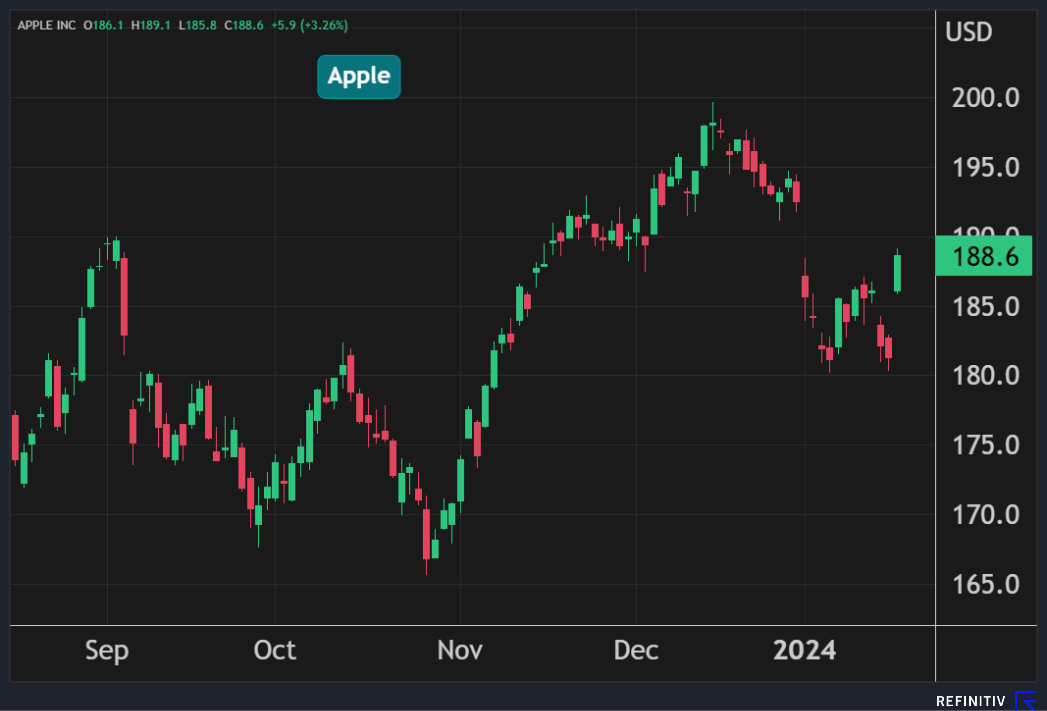Click the REFINITIV text link
Screen dimensions: 1047x711
[x=971, y=701]
